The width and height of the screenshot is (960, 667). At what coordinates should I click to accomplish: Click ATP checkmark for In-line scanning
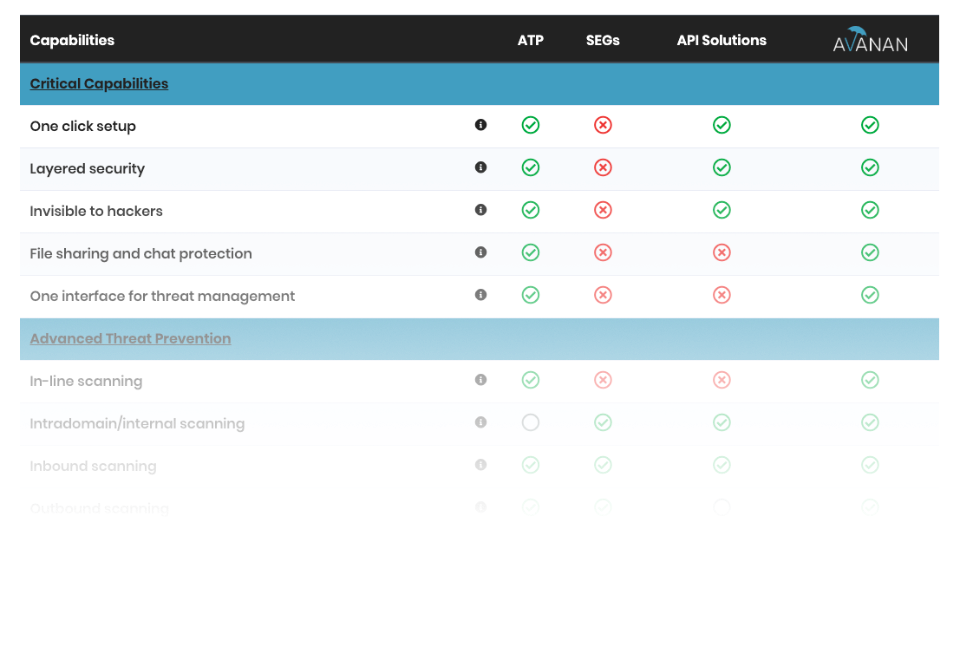tap(530, 380)
